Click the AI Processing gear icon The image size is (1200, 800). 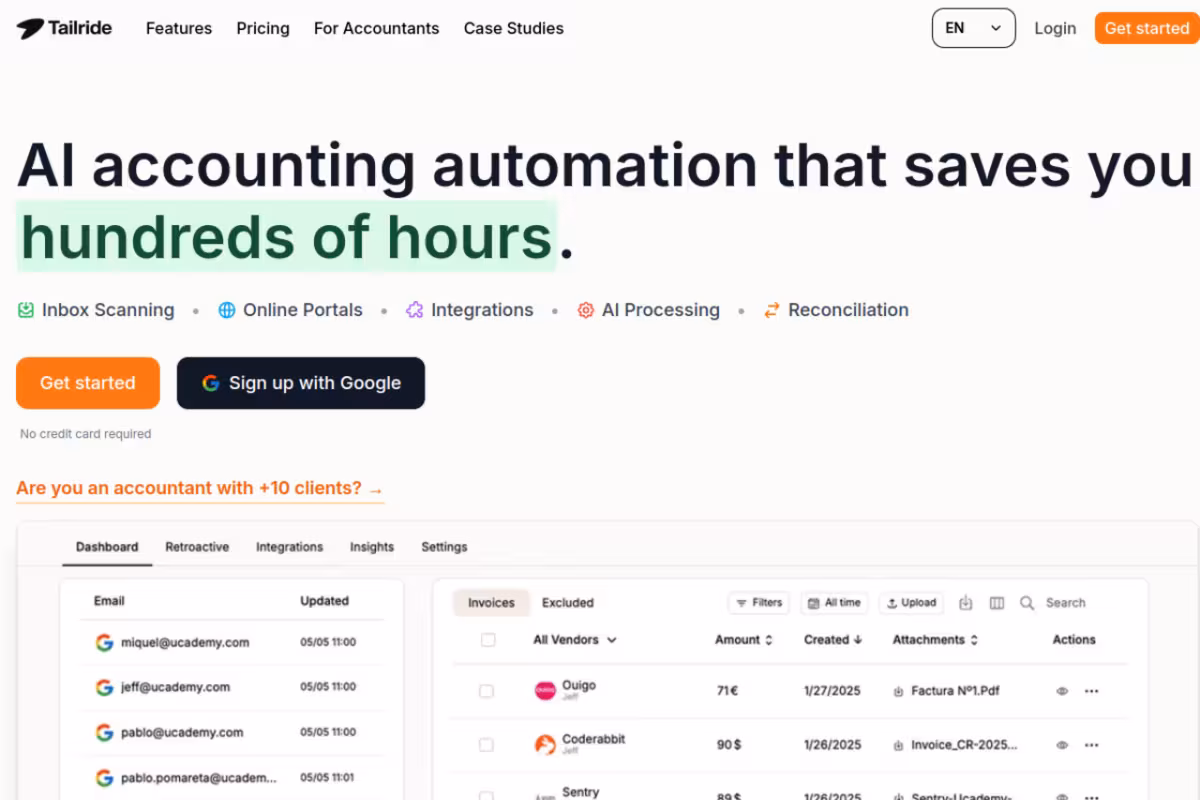(x=586, y=310)
